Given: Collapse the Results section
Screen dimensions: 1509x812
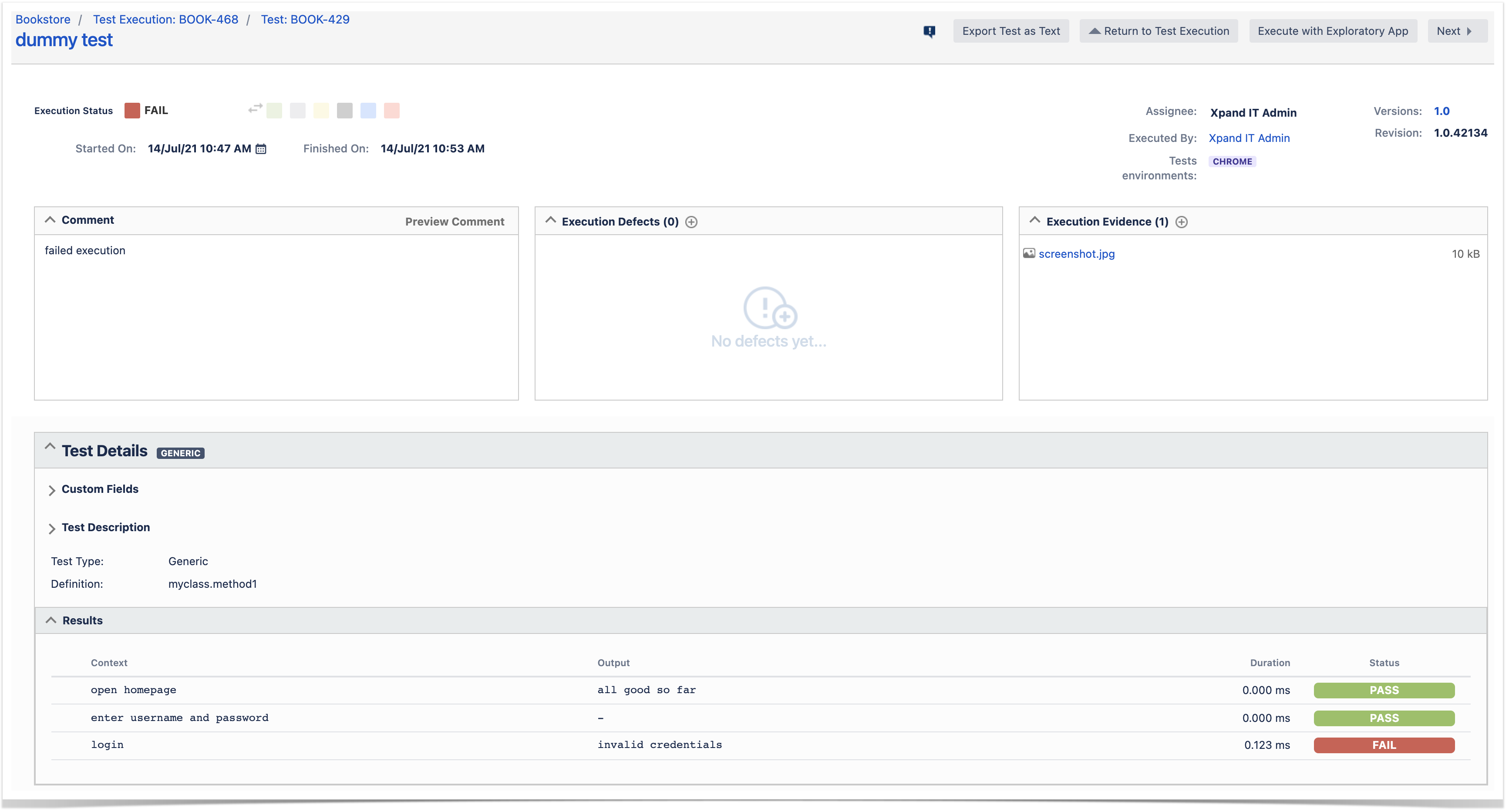Looking at the screenshot, I should pyautogui.click(x=51, y=620).
